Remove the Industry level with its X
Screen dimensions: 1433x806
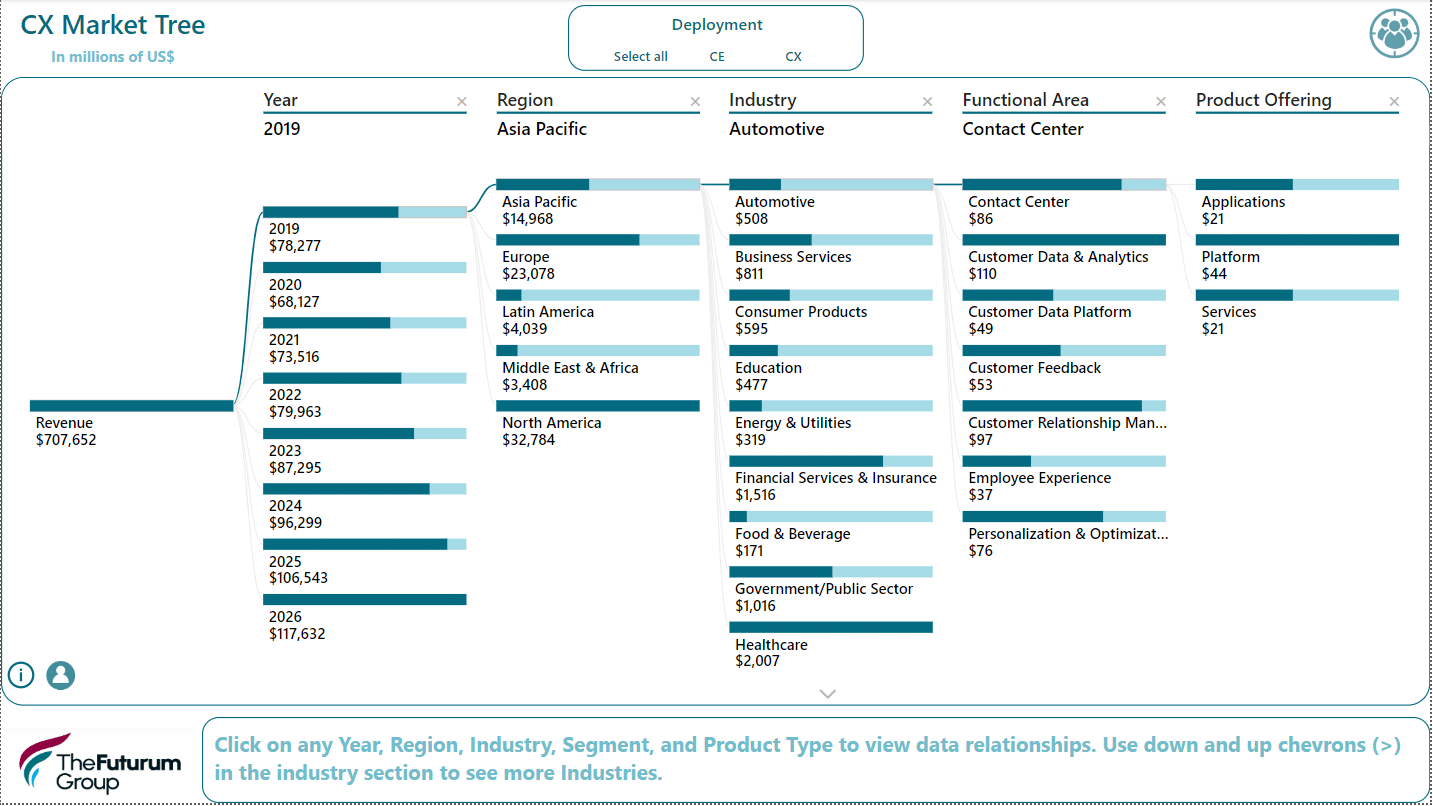[x=927, y=101]
